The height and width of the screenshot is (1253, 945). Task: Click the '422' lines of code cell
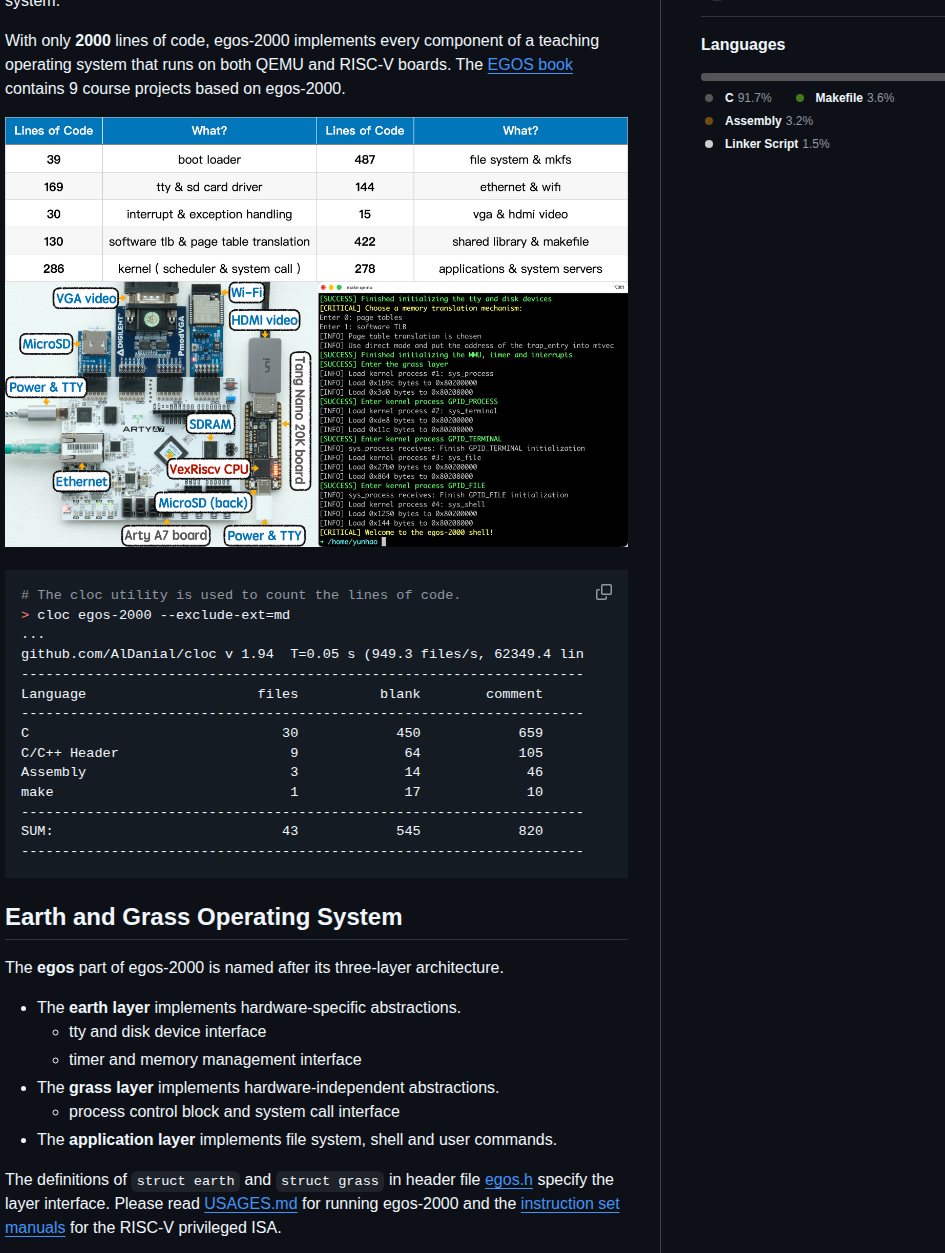coord(365,241)
